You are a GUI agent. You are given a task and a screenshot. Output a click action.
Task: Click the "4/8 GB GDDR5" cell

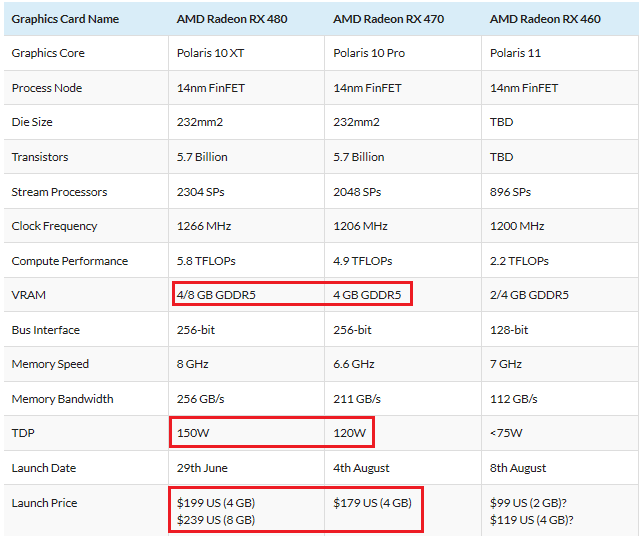(x=216, y=295)
